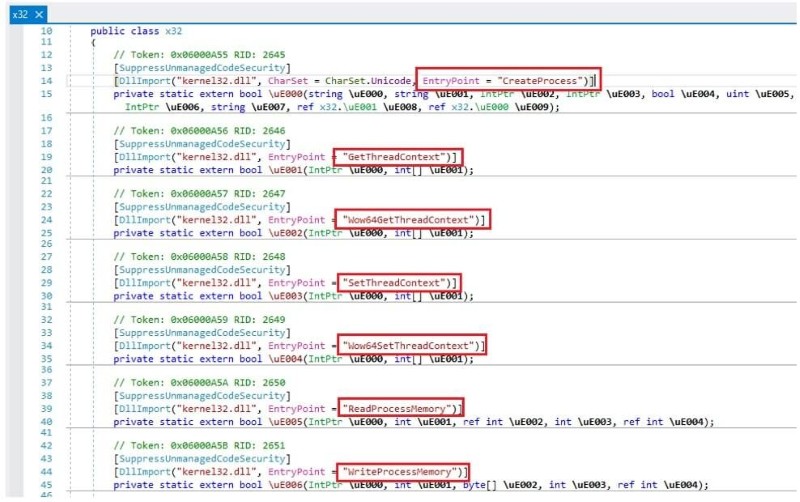Click DllImport attribute on line 39
Viewport: 800px width, 502px height.
pyautogui.click(x=144, y=409)
